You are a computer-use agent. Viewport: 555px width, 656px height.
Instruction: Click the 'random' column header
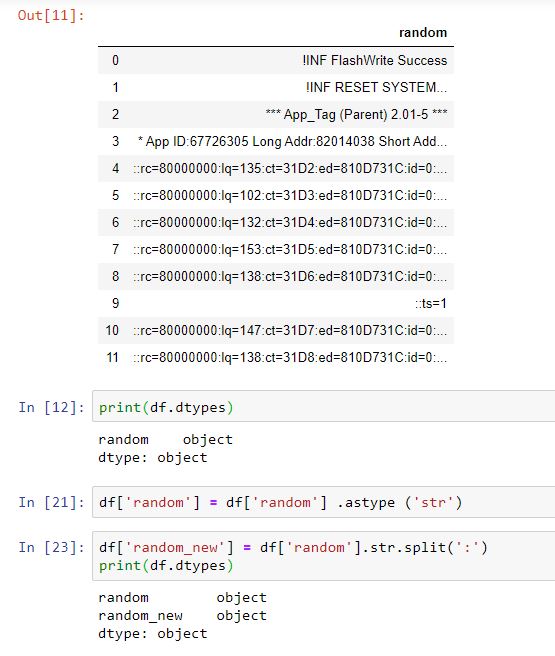423,33
